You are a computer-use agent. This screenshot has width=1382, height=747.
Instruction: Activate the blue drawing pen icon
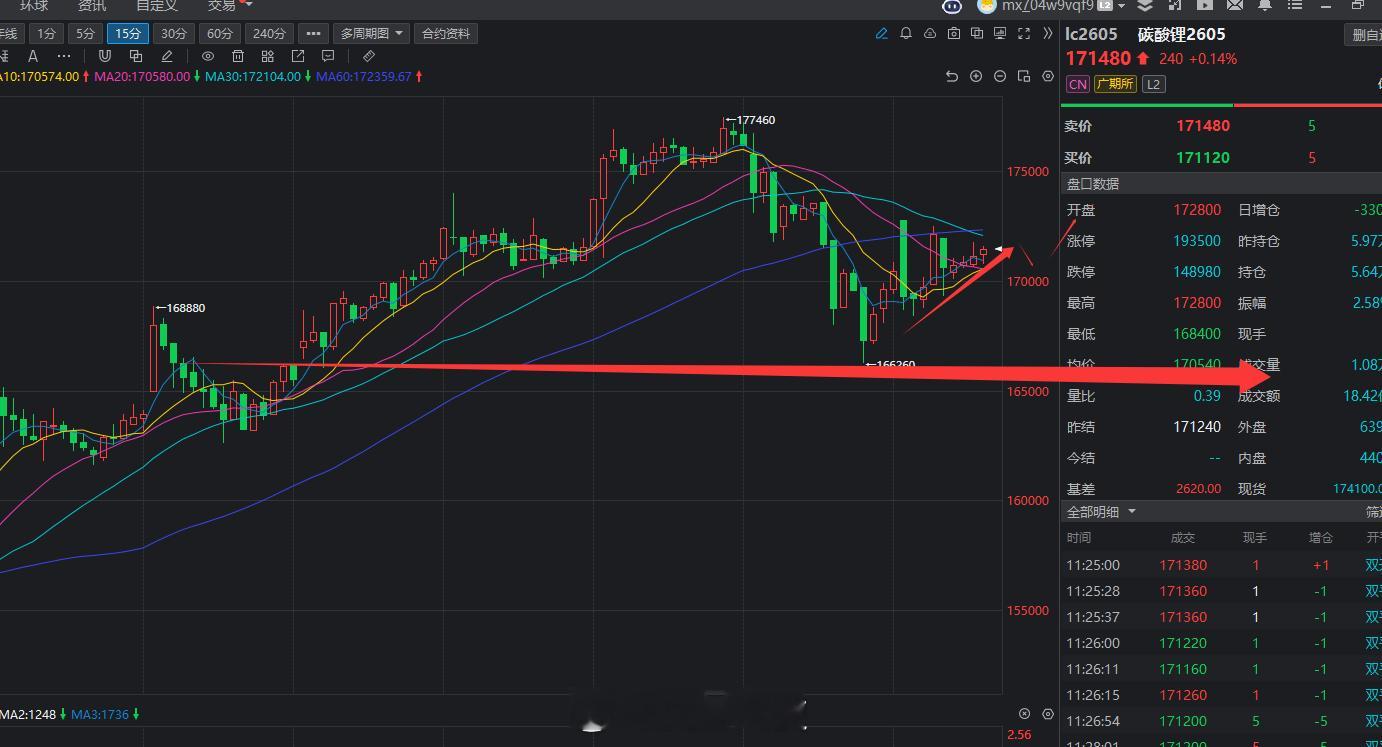point(881,33)
